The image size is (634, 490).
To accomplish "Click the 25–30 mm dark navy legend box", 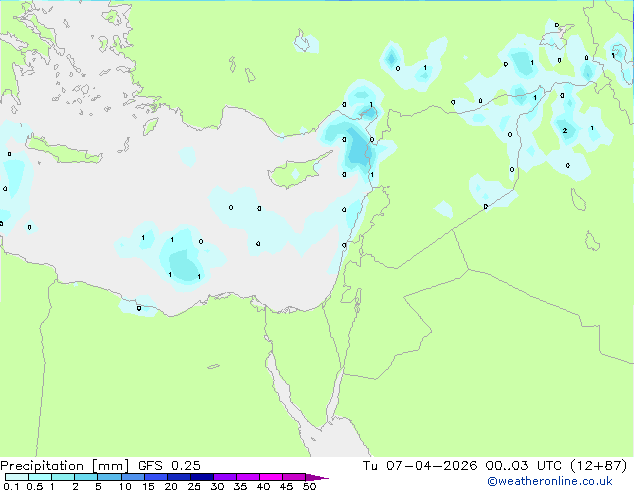I will tap(201, 477).
